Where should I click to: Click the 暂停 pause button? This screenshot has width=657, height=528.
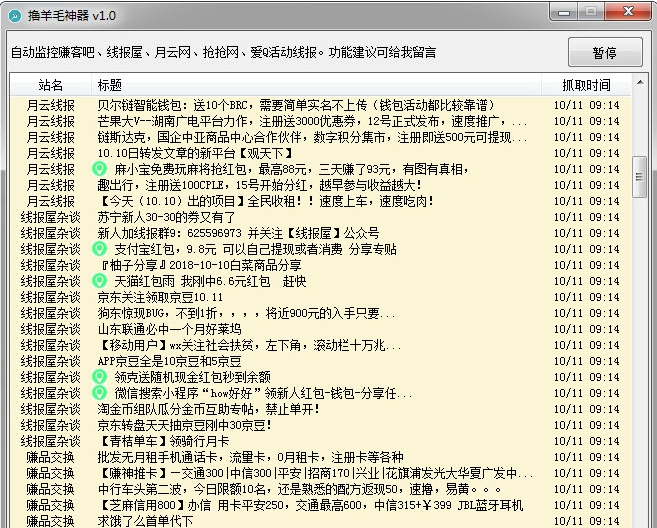(x=605, y=52)
